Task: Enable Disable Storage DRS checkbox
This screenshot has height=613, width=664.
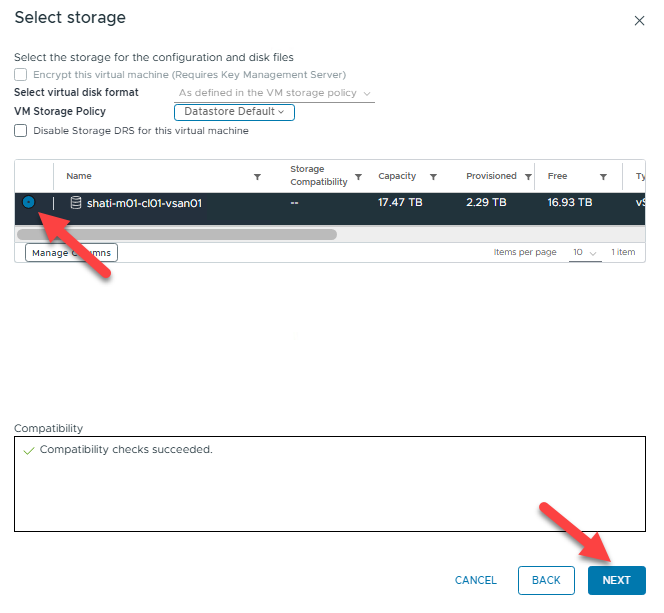Action: pyautogui.click(x=21, y=130)
